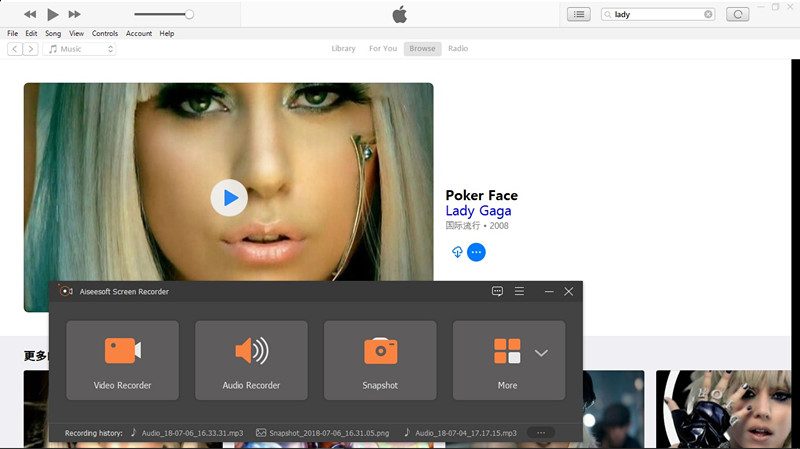Click the Apple logo in iTunes header
This screenshot has width=800, height=449.
coord(399,14)
